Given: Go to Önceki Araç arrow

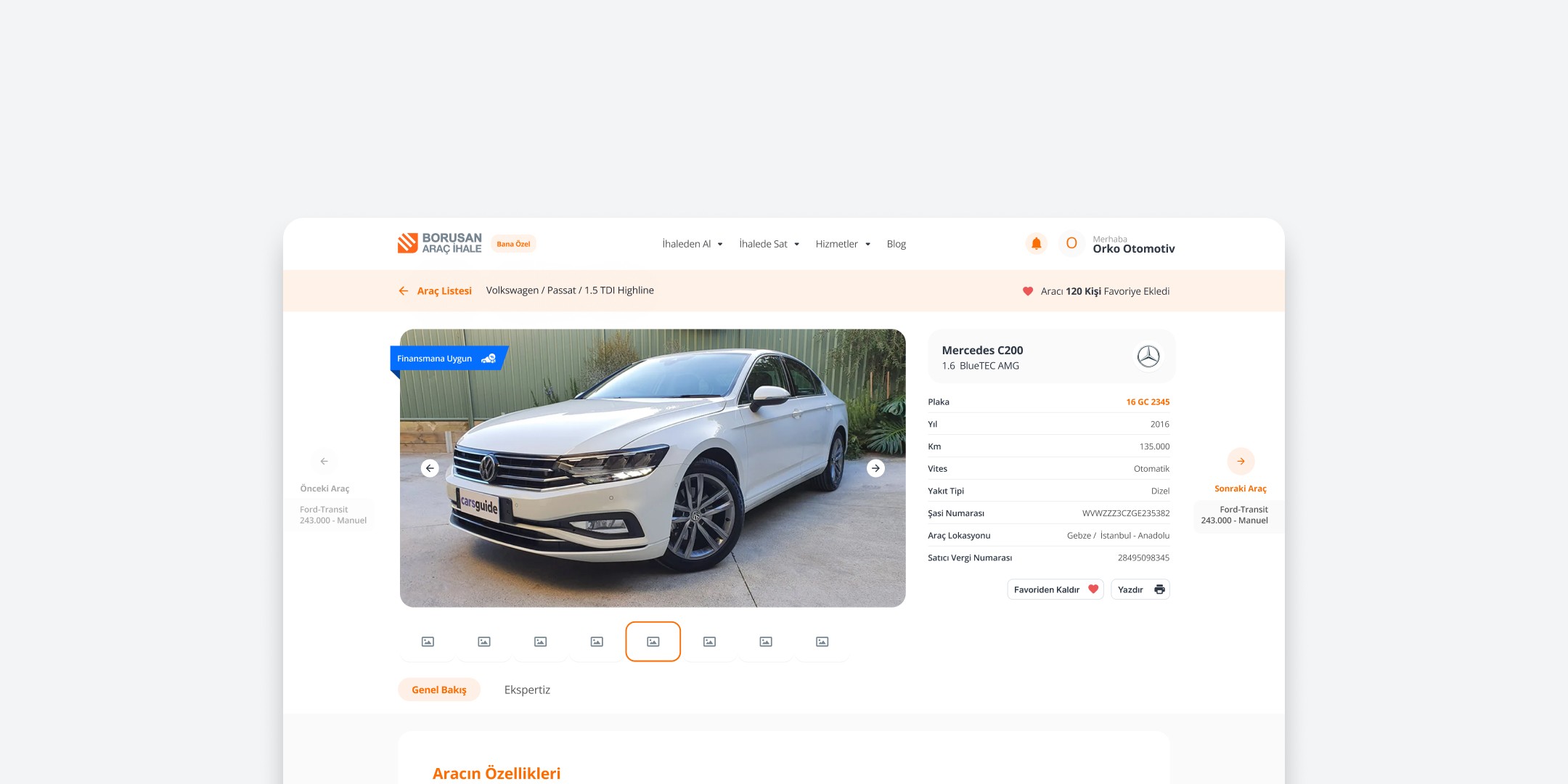Looking at the screenshot, I should (x=324, y=461).
